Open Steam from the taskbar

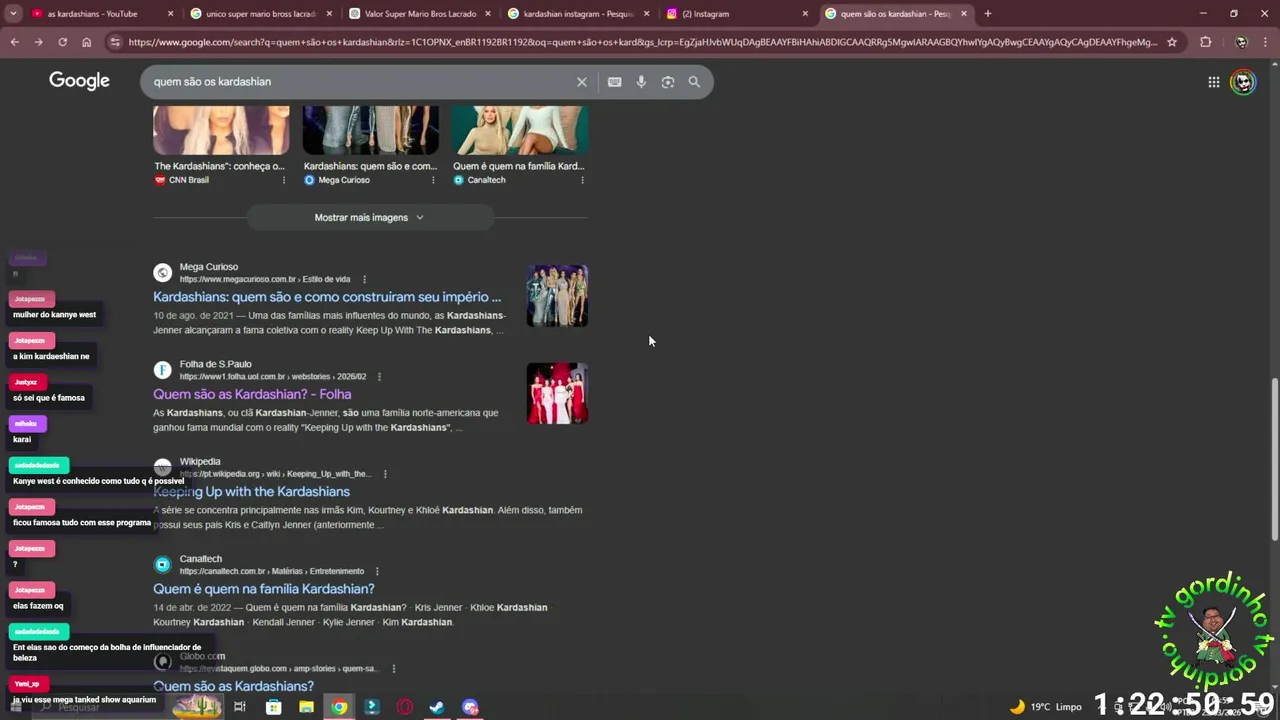437,707
